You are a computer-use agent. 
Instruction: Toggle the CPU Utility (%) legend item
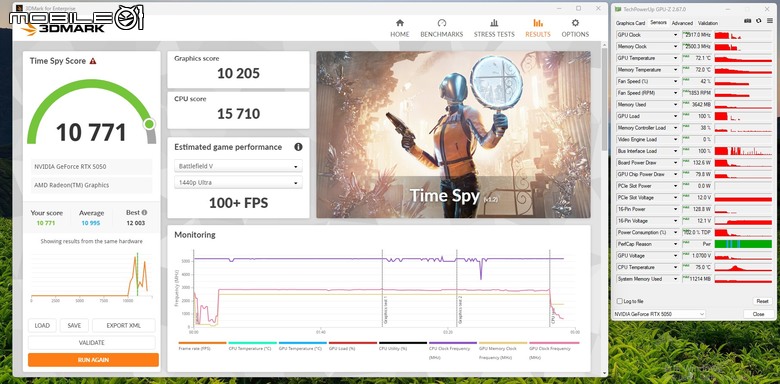tap(403, 346)
